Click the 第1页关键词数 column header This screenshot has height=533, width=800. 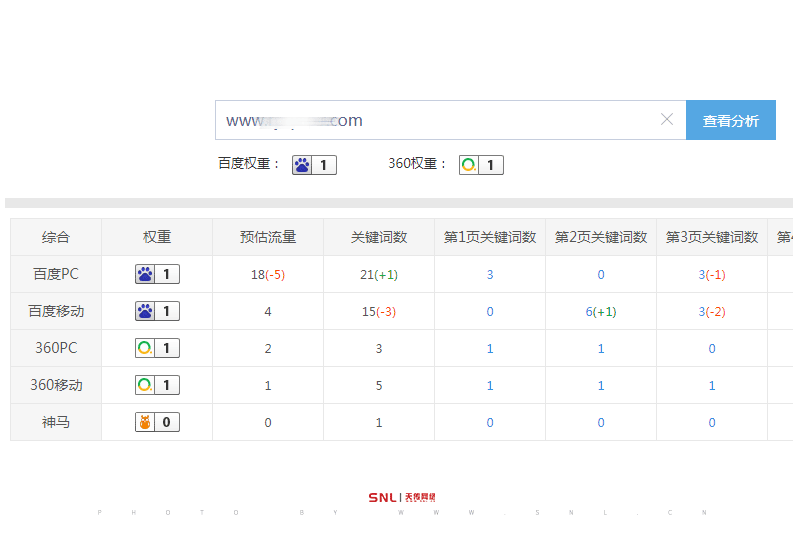490,237
